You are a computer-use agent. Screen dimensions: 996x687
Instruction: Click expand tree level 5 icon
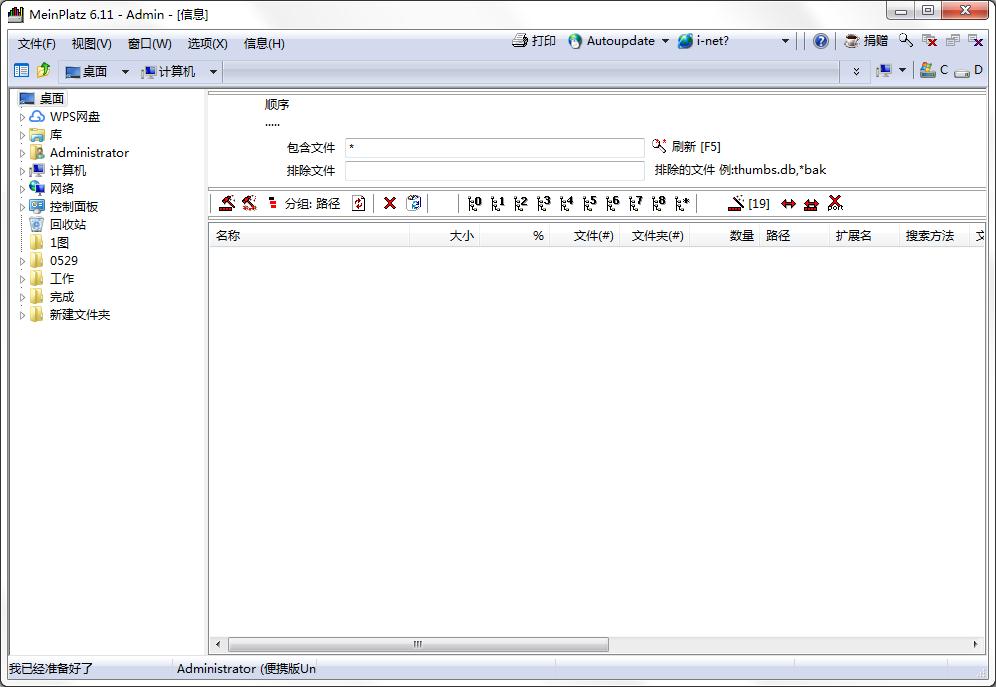[590, 203]
